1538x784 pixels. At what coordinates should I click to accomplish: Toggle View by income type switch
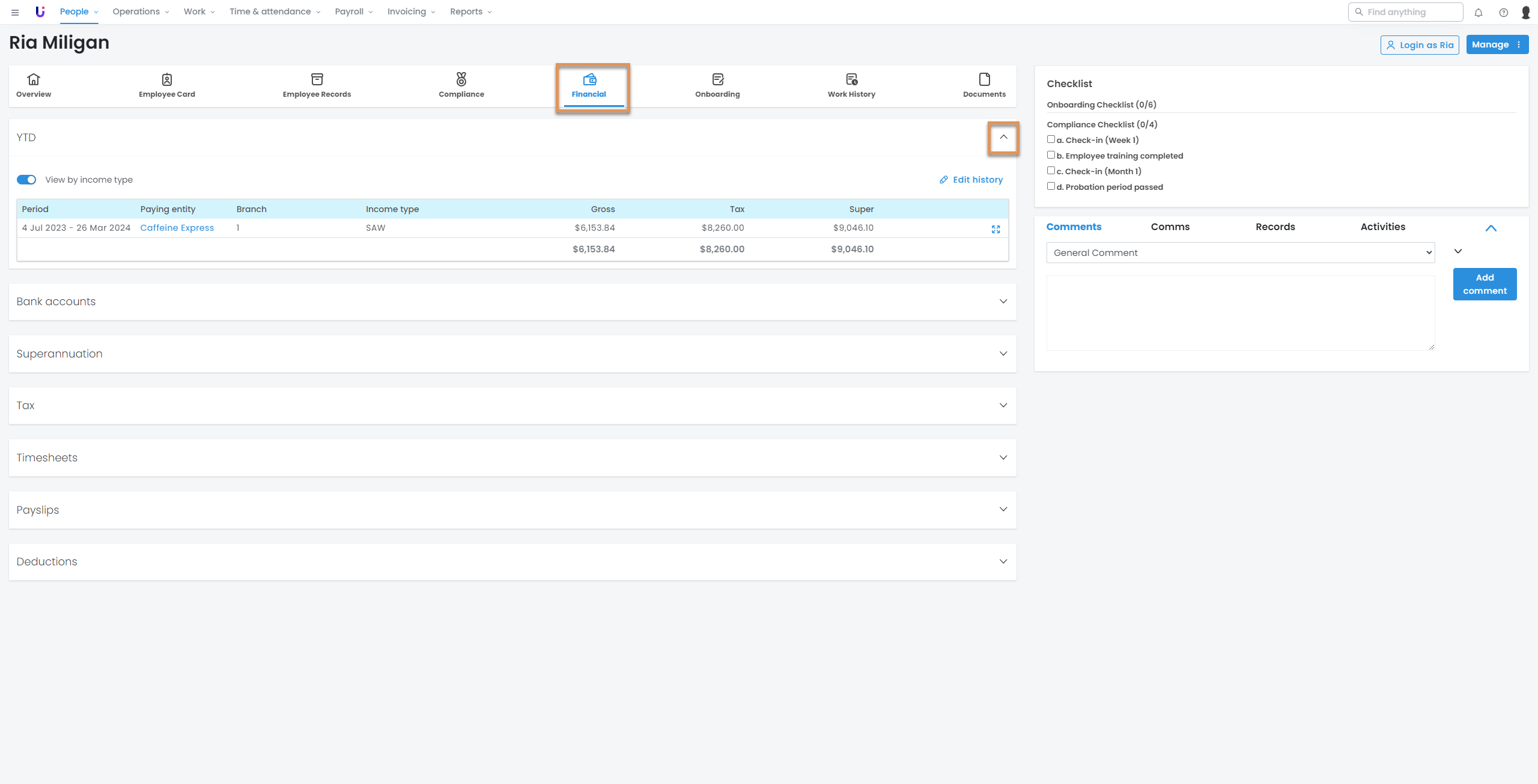pyautogui.click(x=26, y=180)
